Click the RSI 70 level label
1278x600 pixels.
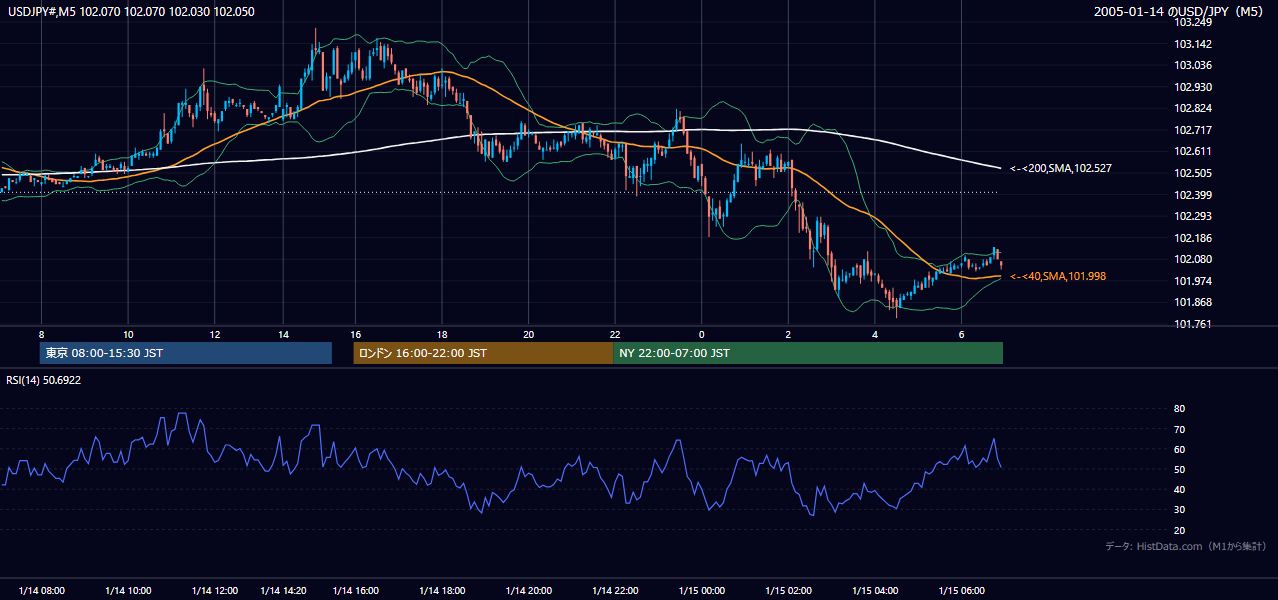(x=1179, y=429)
